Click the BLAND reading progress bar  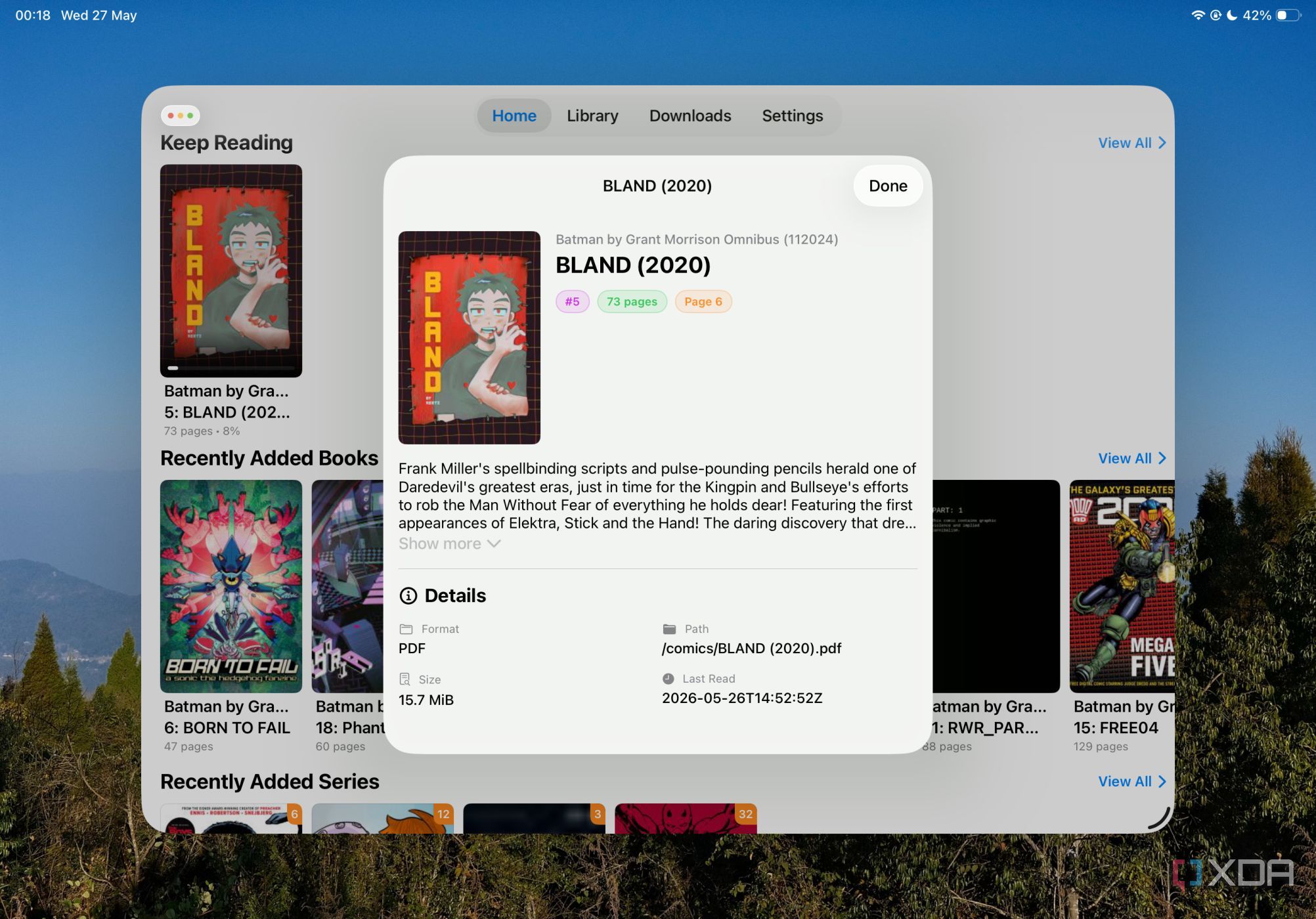coord(231,368)
